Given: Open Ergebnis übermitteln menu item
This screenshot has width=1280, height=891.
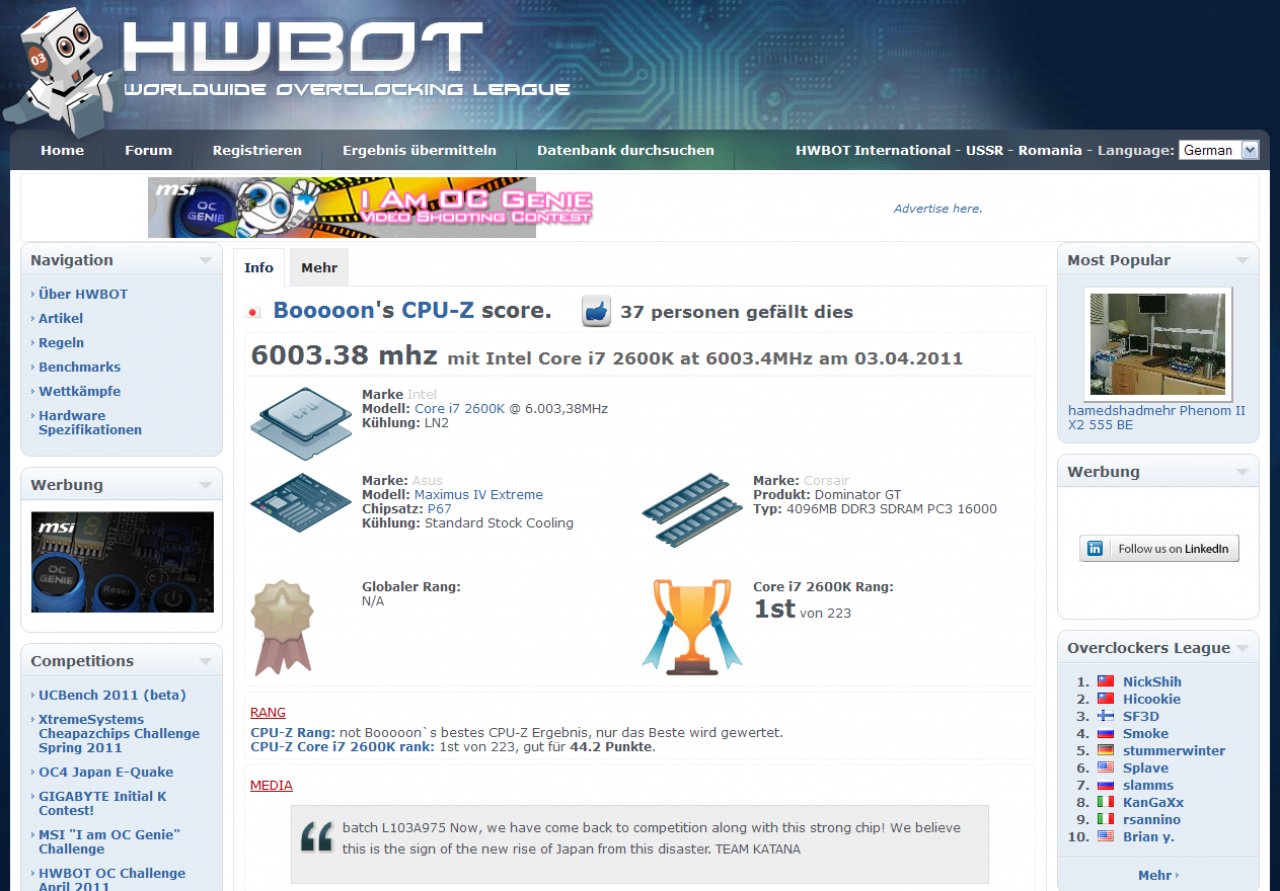Looking at the screenshot, I should click(x=419, y=150).
